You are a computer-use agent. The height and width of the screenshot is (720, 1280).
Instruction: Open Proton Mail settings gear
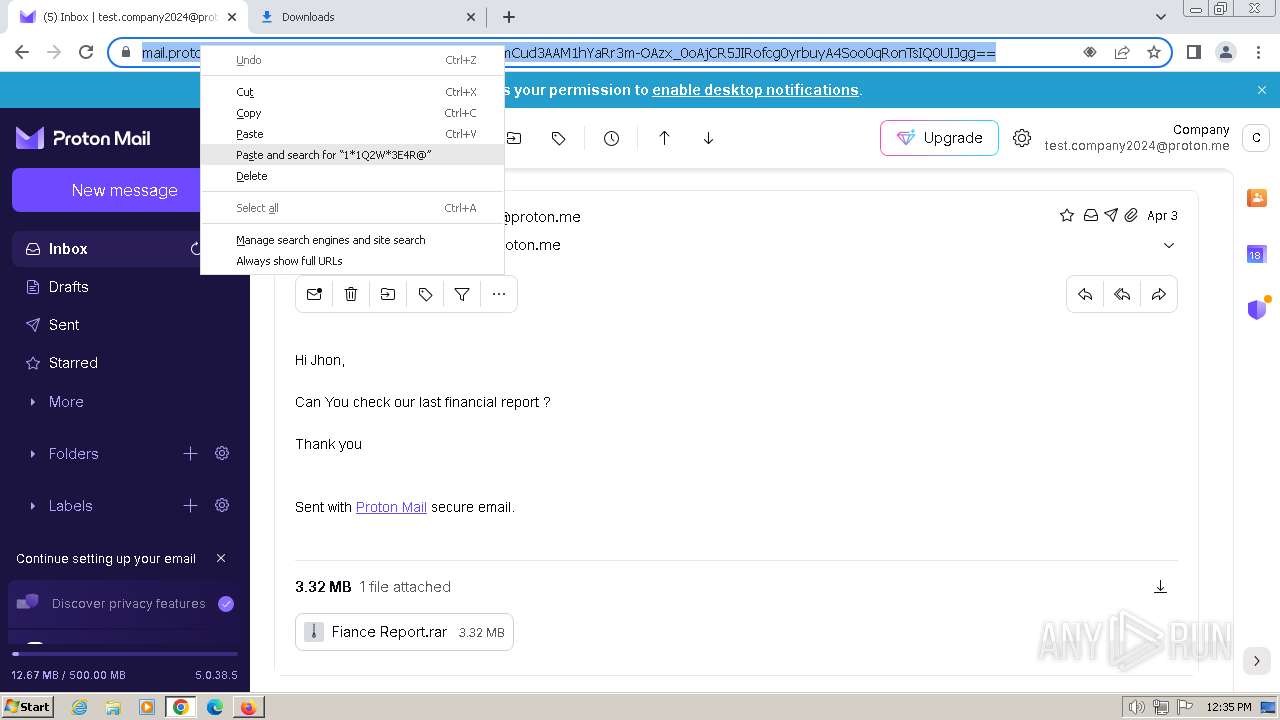coord(1021,138)
